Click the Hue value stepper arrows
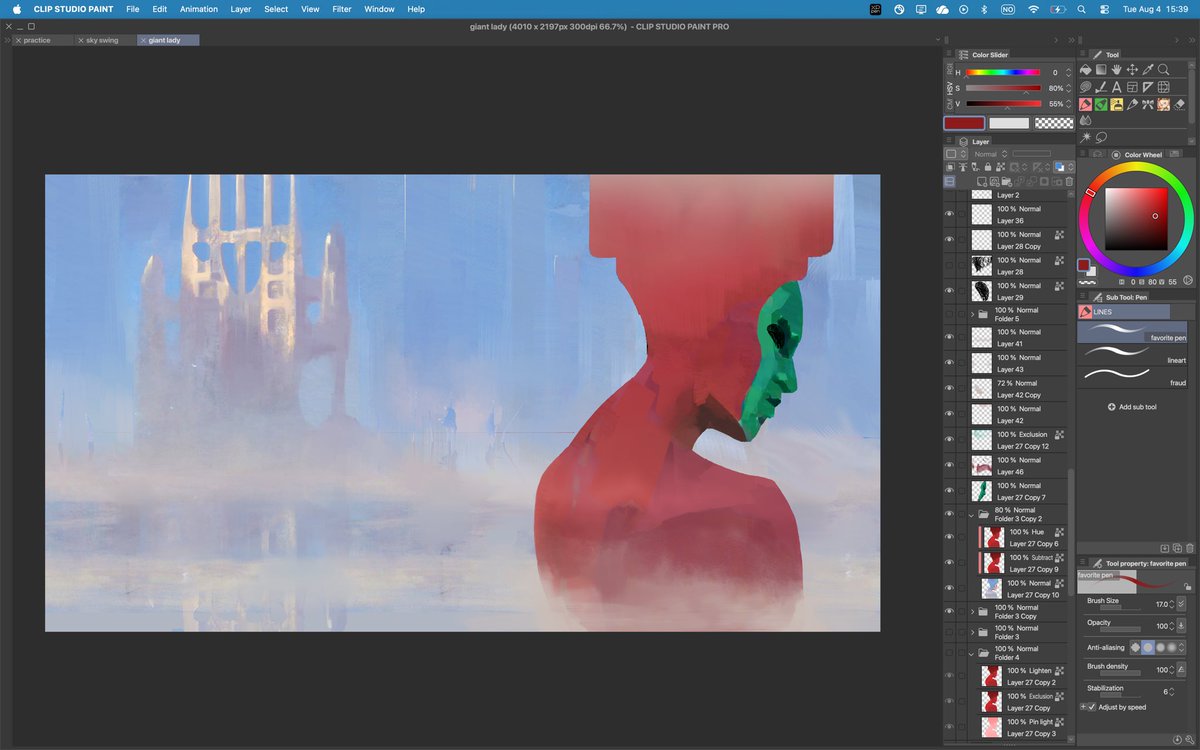The image size is (1200, 750). tap(1068, 73)
